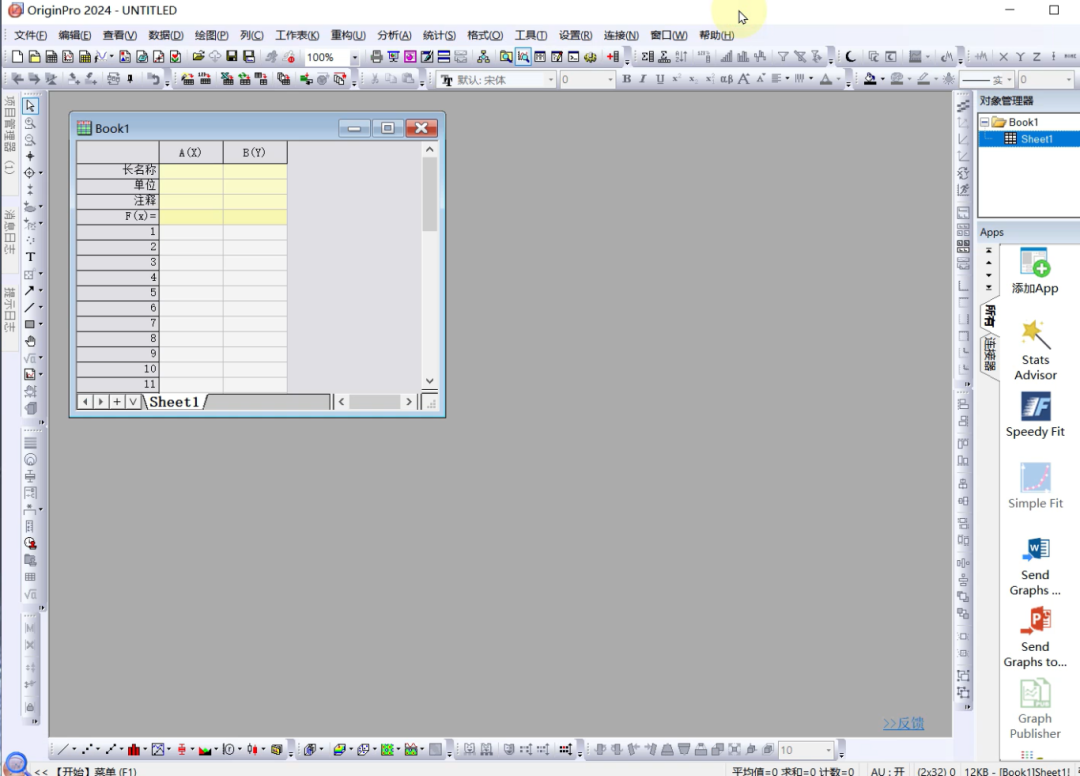The image size is (1080, 776).
Task: Toggle Underline formatting
Action: [x=660, y=79]
